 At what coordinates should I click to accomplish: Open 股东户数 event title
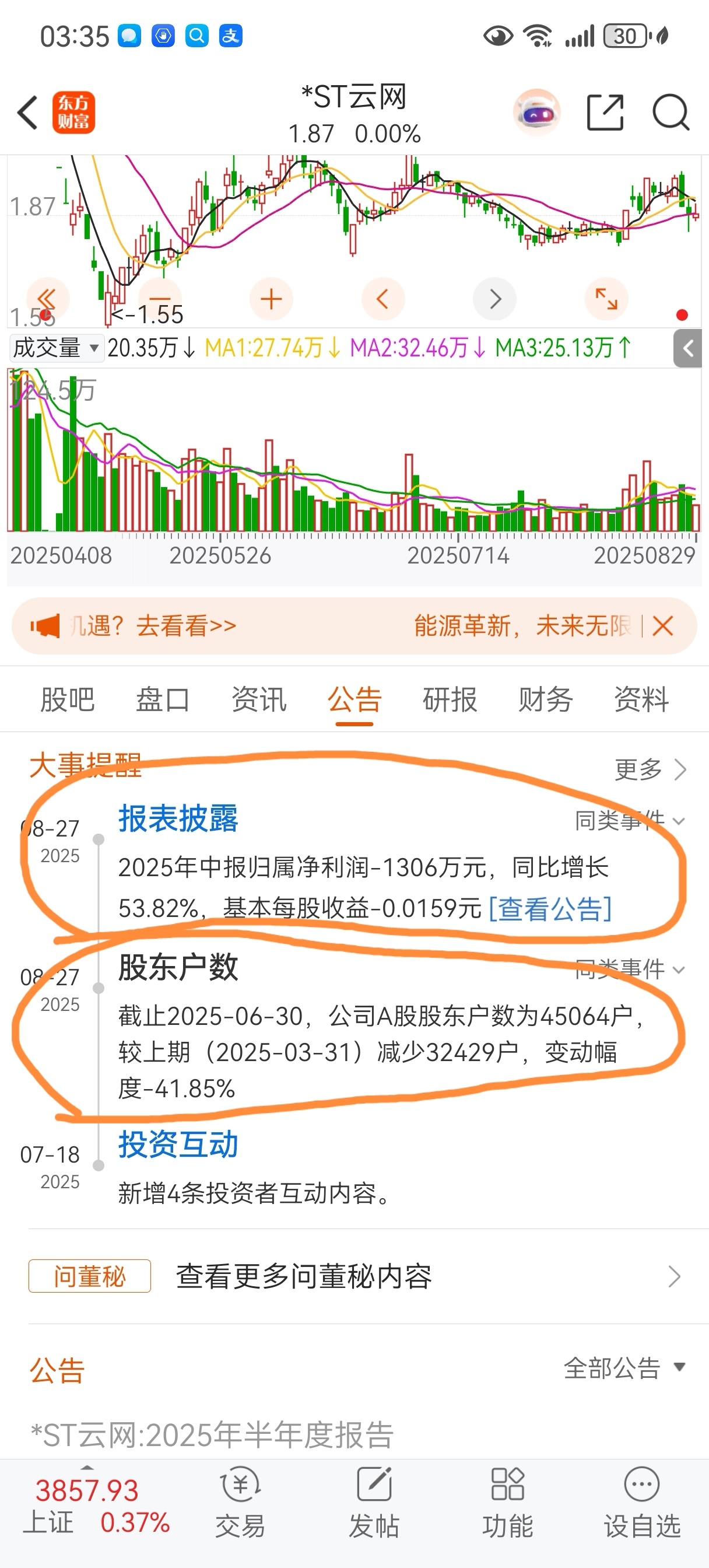pyautogui.click(x=178, y=967)
